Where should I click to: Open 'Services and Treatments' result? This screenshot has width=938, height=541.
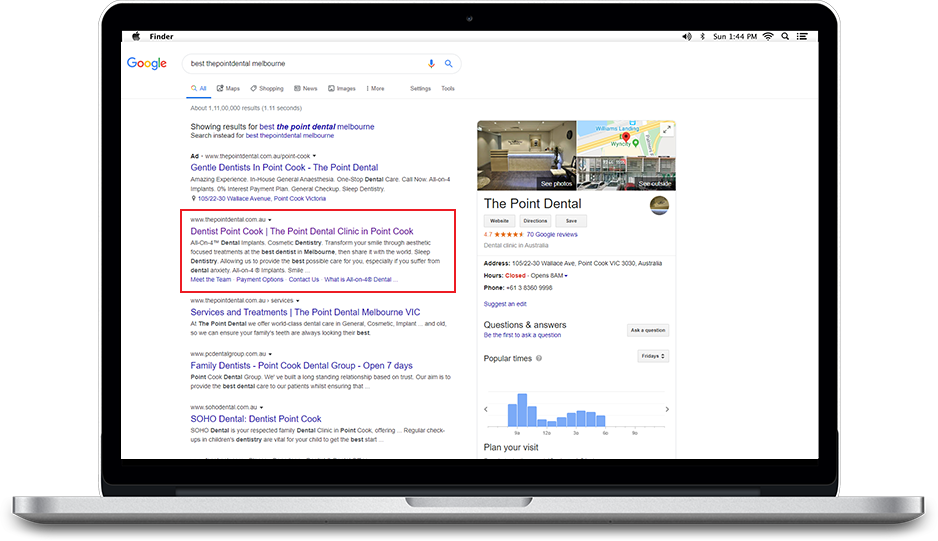click(x=305, y=312)
